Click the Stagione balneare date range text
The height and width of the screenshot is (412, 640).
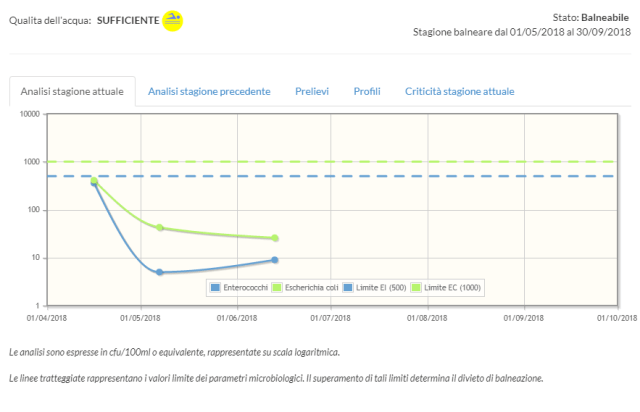pyautogui.click(x=521, y=32)
